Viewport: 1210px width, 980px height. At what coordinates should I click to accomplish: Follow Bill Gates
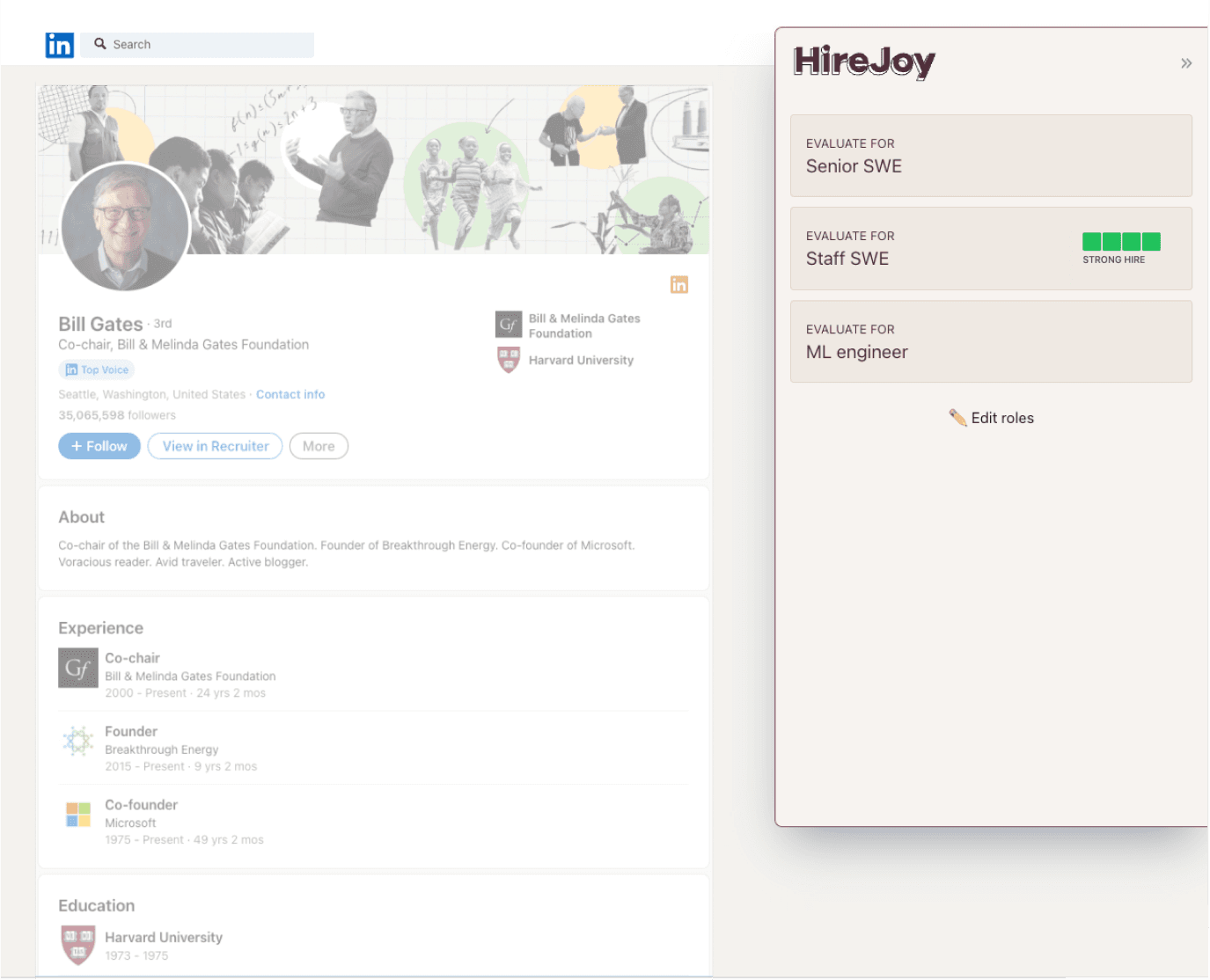point(99,447)
